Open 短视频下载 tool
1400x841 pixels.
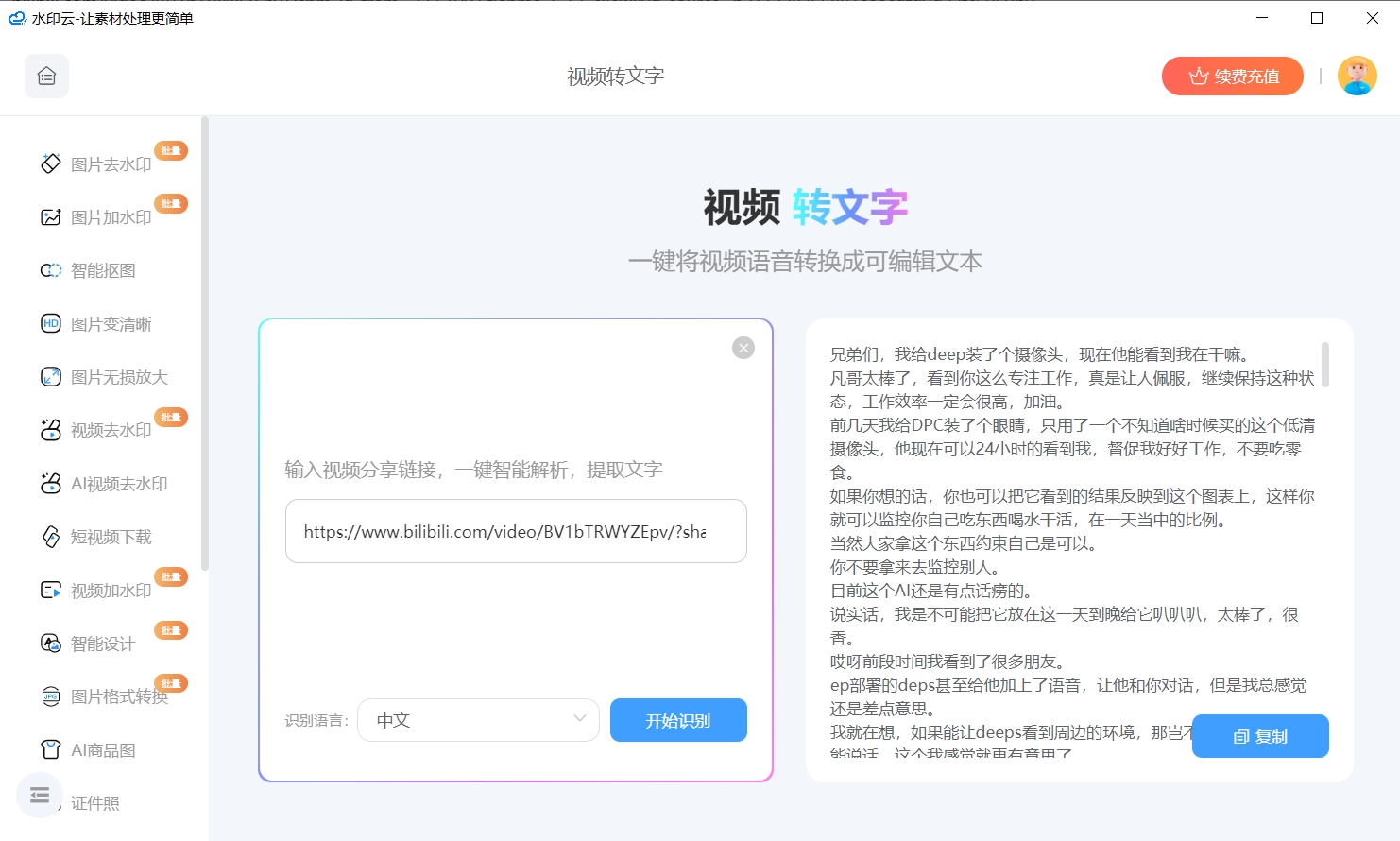coord(110,537)
